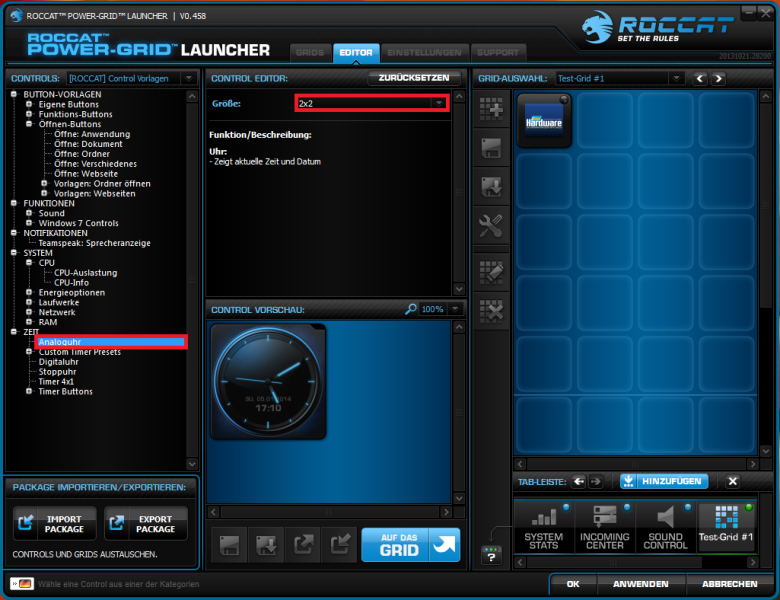Move tab right in Tab-Leiste
Image resolution: width=780 pixels, height=600 pixels.
click(595, 481)
